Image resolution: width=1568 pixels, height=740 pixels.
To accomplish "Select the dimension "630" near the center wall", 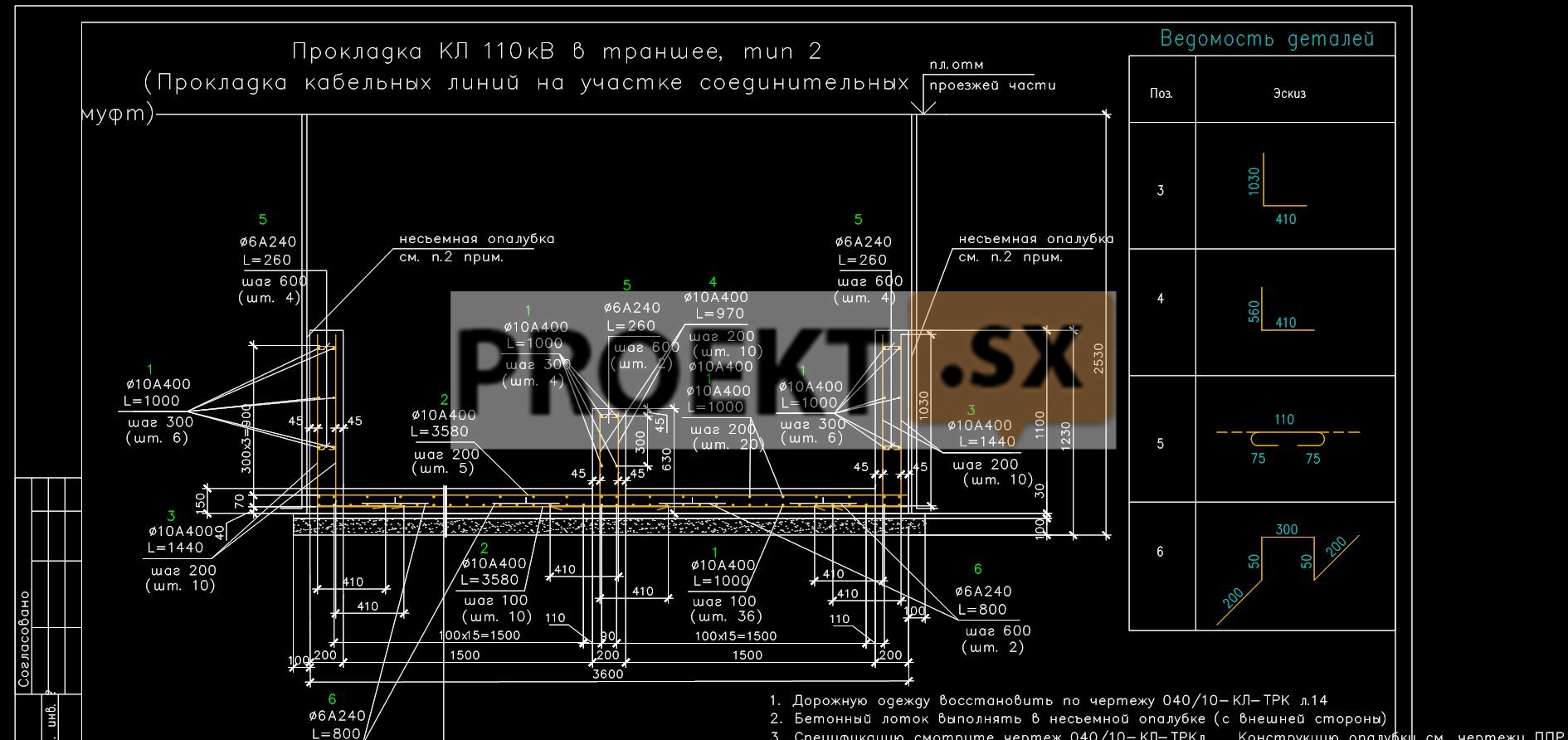I will click(666, 459).
